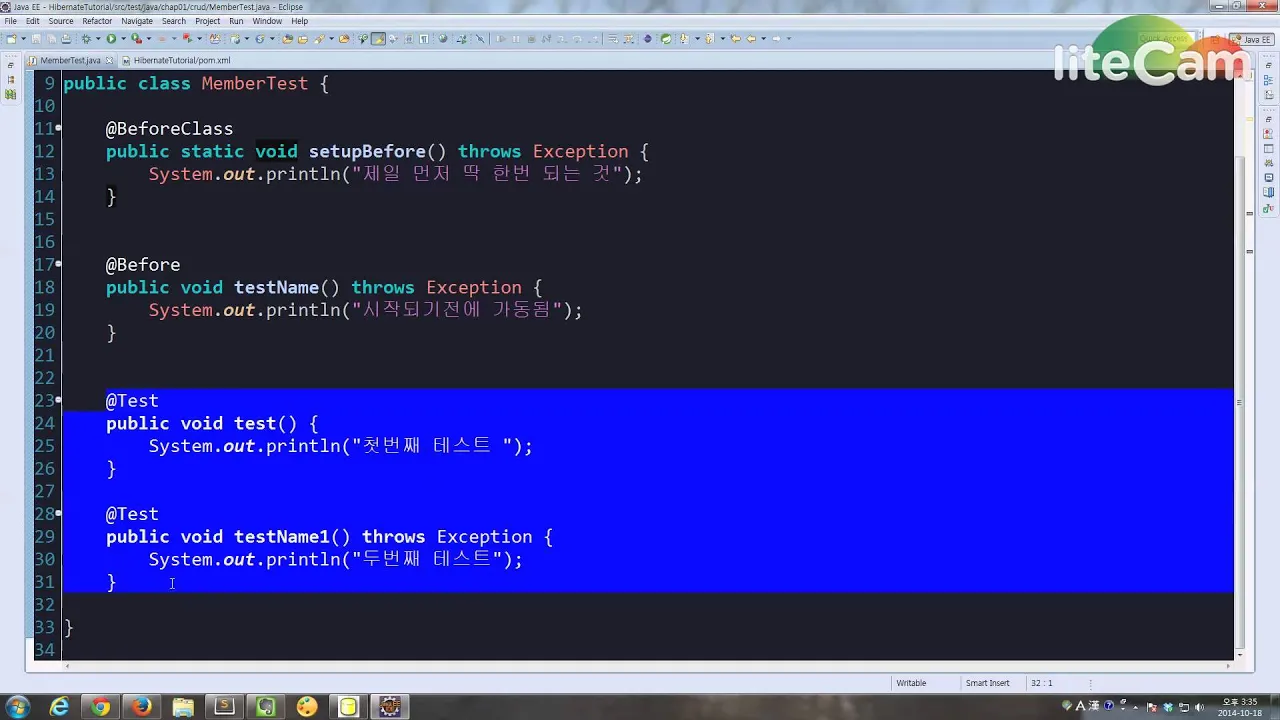Open Firefox from taskbar
Screen dimensions: 1280x720
click(x=142, y=707)
